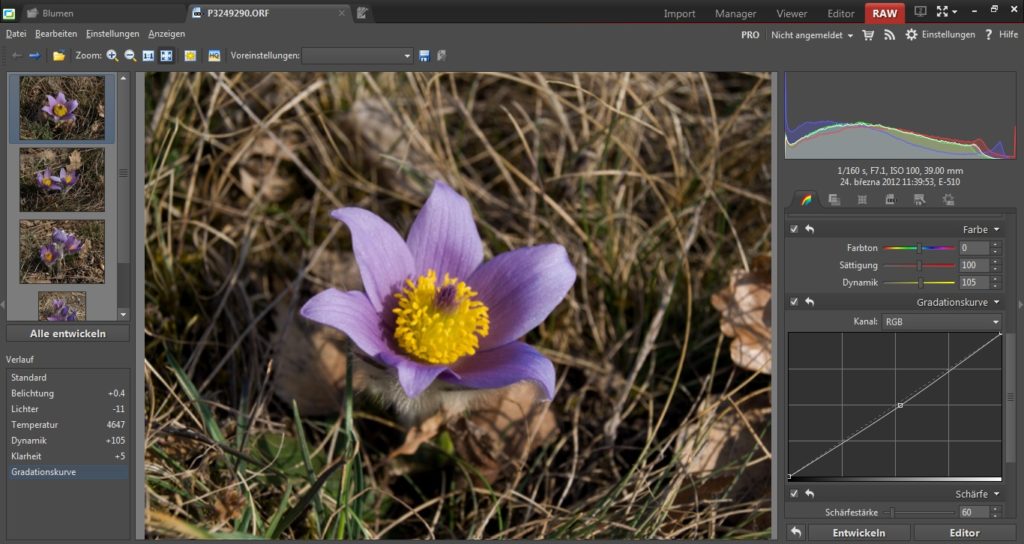Click the zoom out magnifier icon
This screenshot has height=544, width=1024.
(130, 56)
